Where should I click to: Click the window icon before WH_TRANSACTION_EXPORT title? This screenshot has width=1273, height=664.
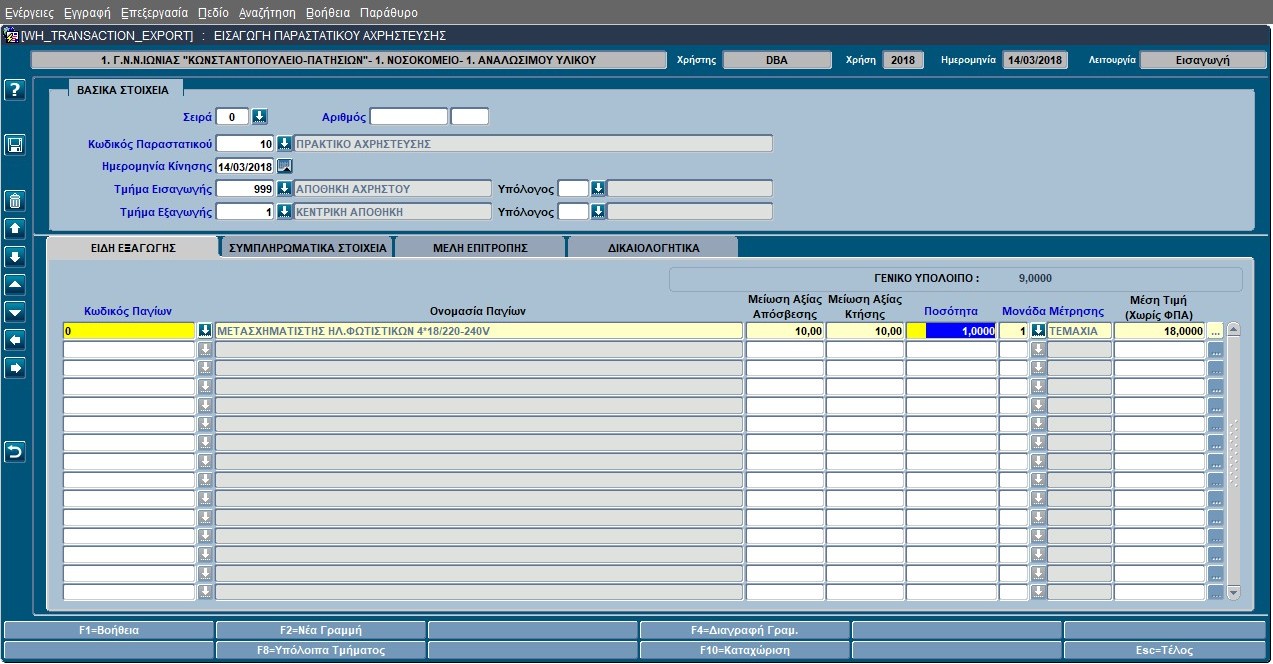(12, 35)
